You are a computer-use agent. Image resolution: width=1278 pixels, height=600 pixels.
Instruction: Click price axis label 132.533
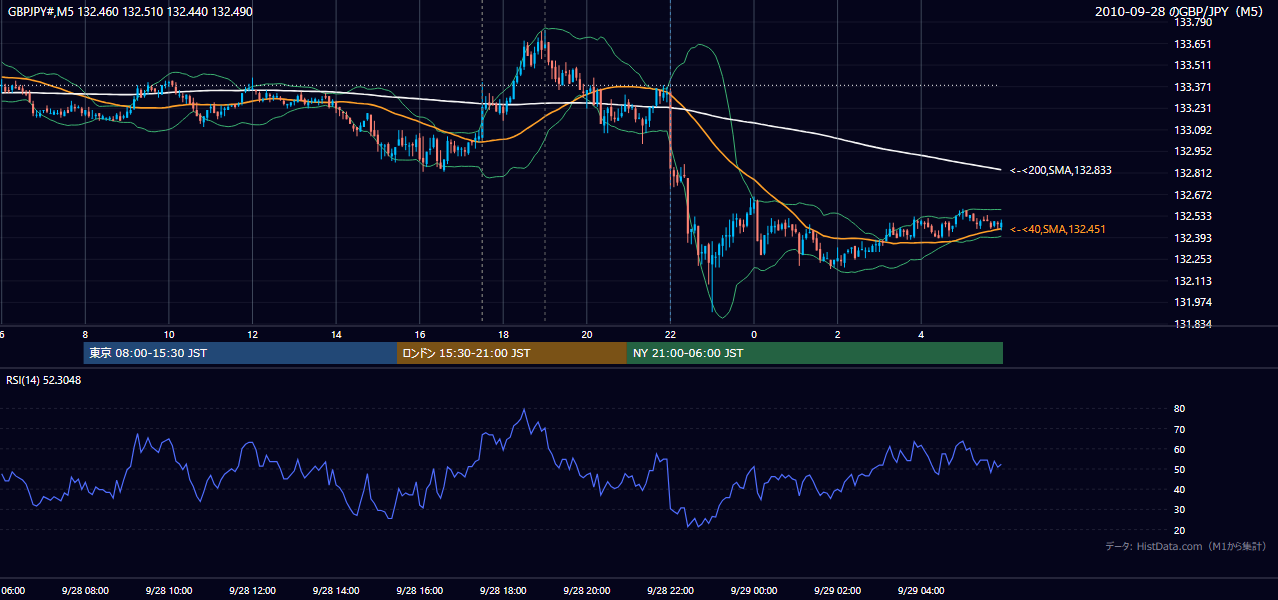click(x=1193, y=216)
